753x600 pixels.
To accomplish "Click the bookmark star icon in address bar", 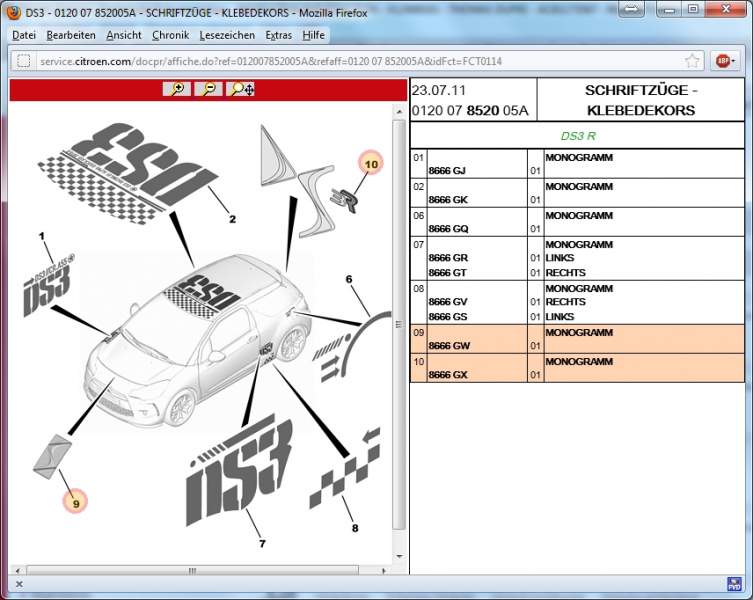I will click(x=692, y=61).
